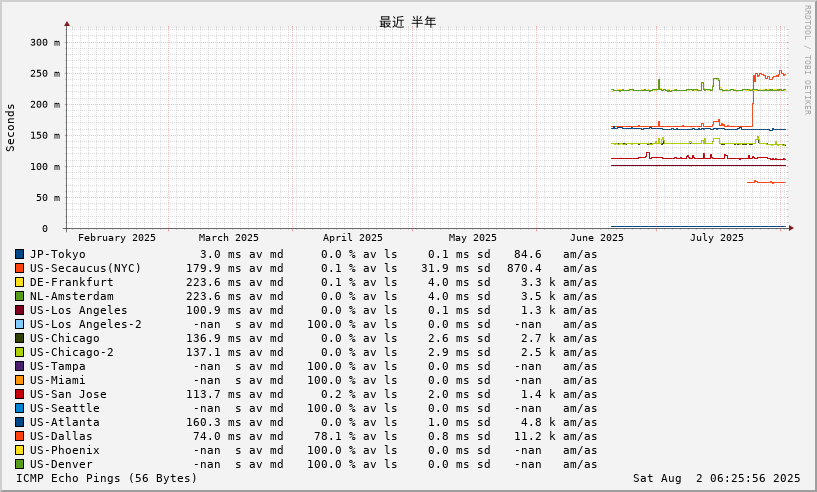Select the US-Phoenix legend label
This screenshot has height=492, width=817.
[x=65, y=450]
